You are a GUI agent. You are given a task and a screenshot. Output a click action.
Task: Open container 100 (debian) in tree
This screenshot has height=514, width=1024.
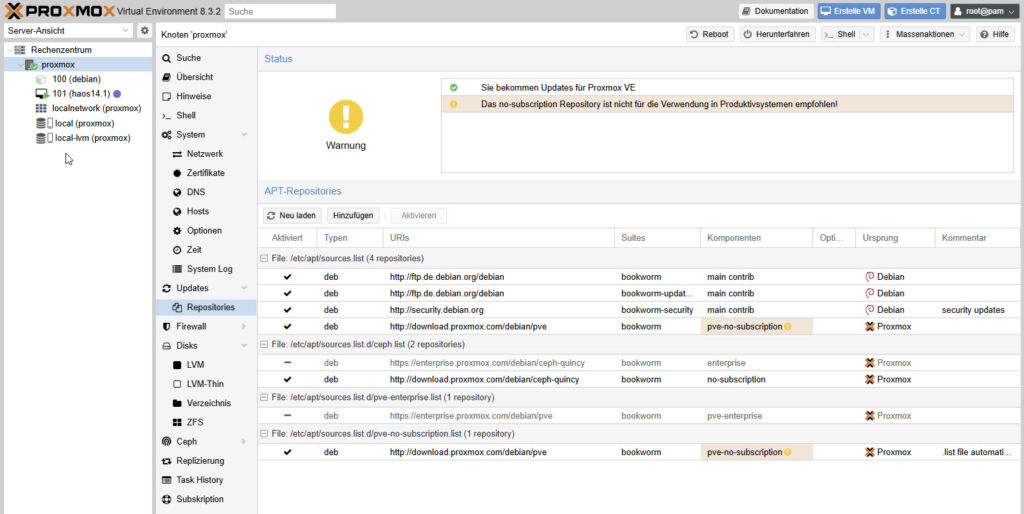tap(76, 78)
